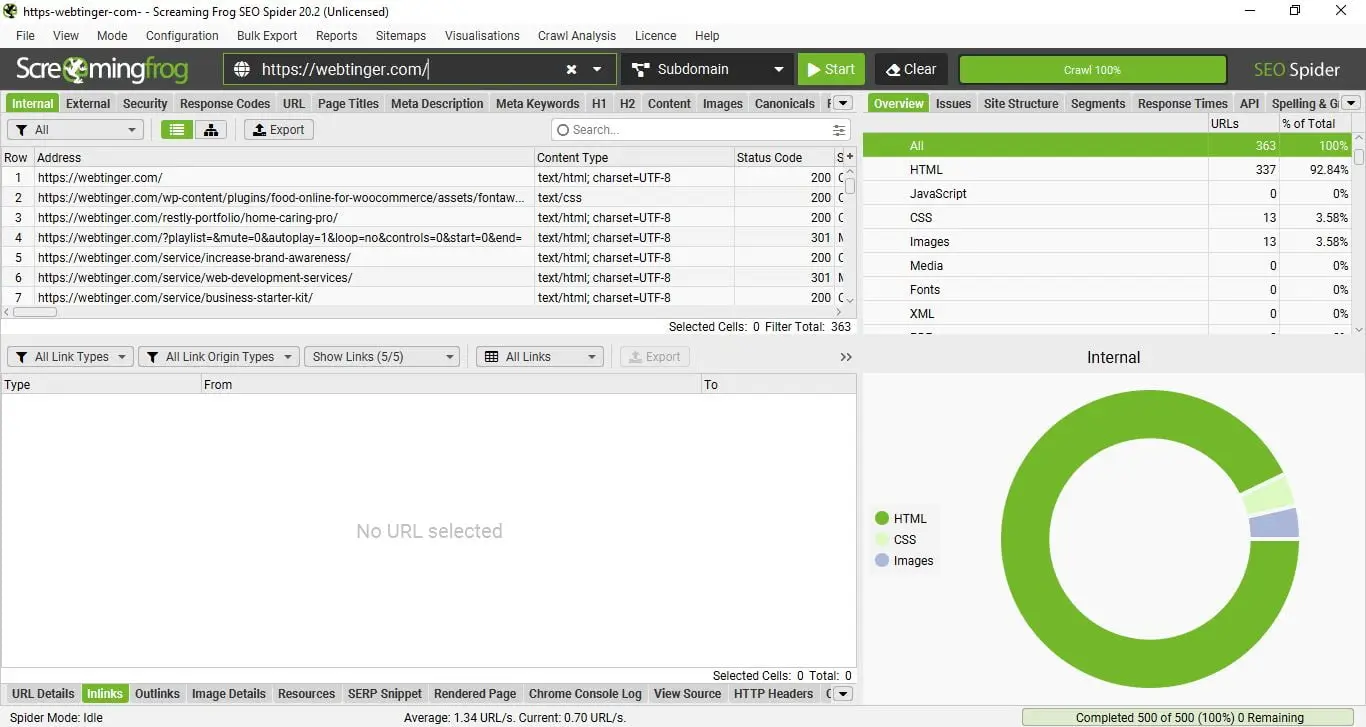Switch to list view icon
The width and height of the screenshot is (1366, 727).
[177, 130]
